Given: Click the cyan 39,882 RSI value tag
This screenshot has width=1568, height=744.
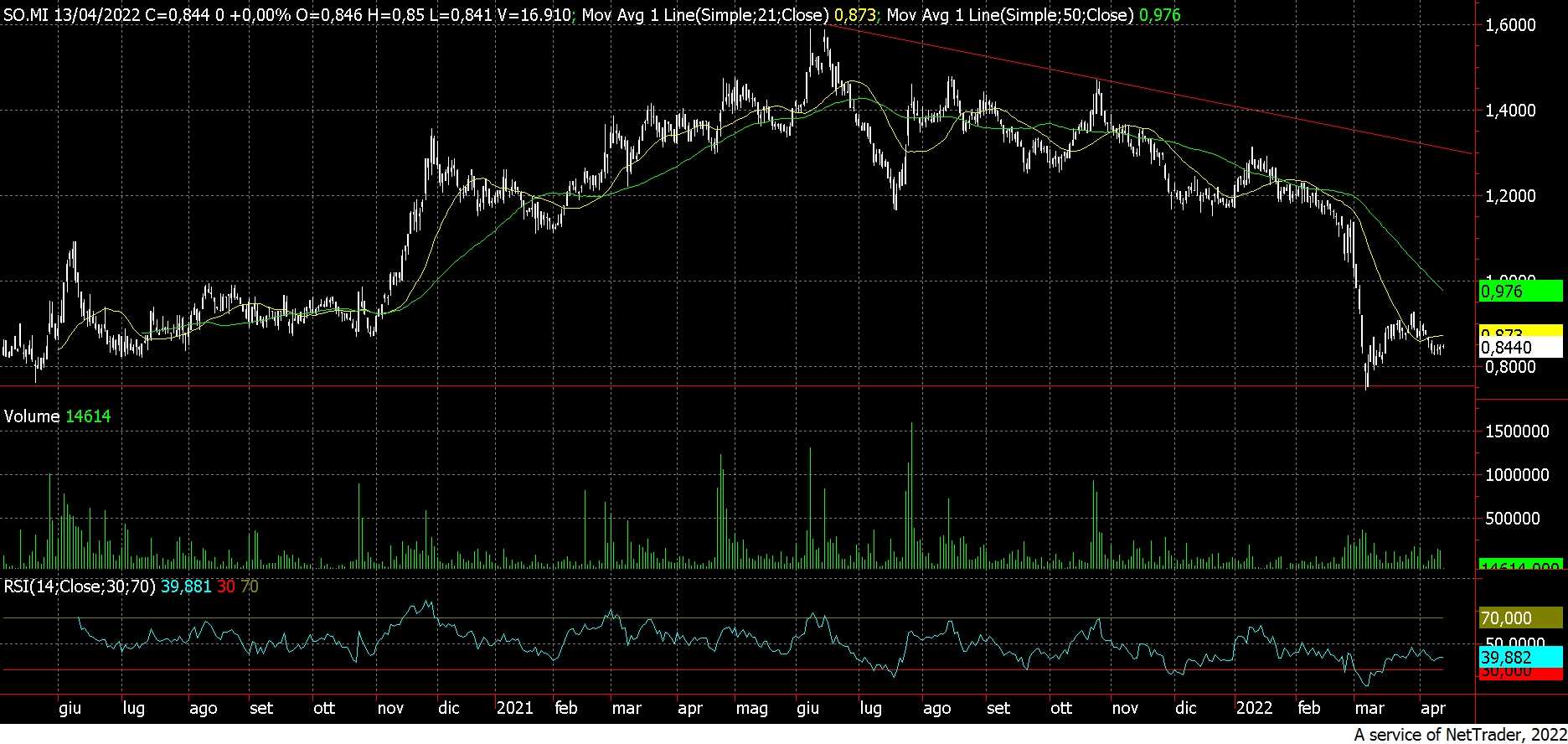Looking at the screenshot, I should (1520, 658).
